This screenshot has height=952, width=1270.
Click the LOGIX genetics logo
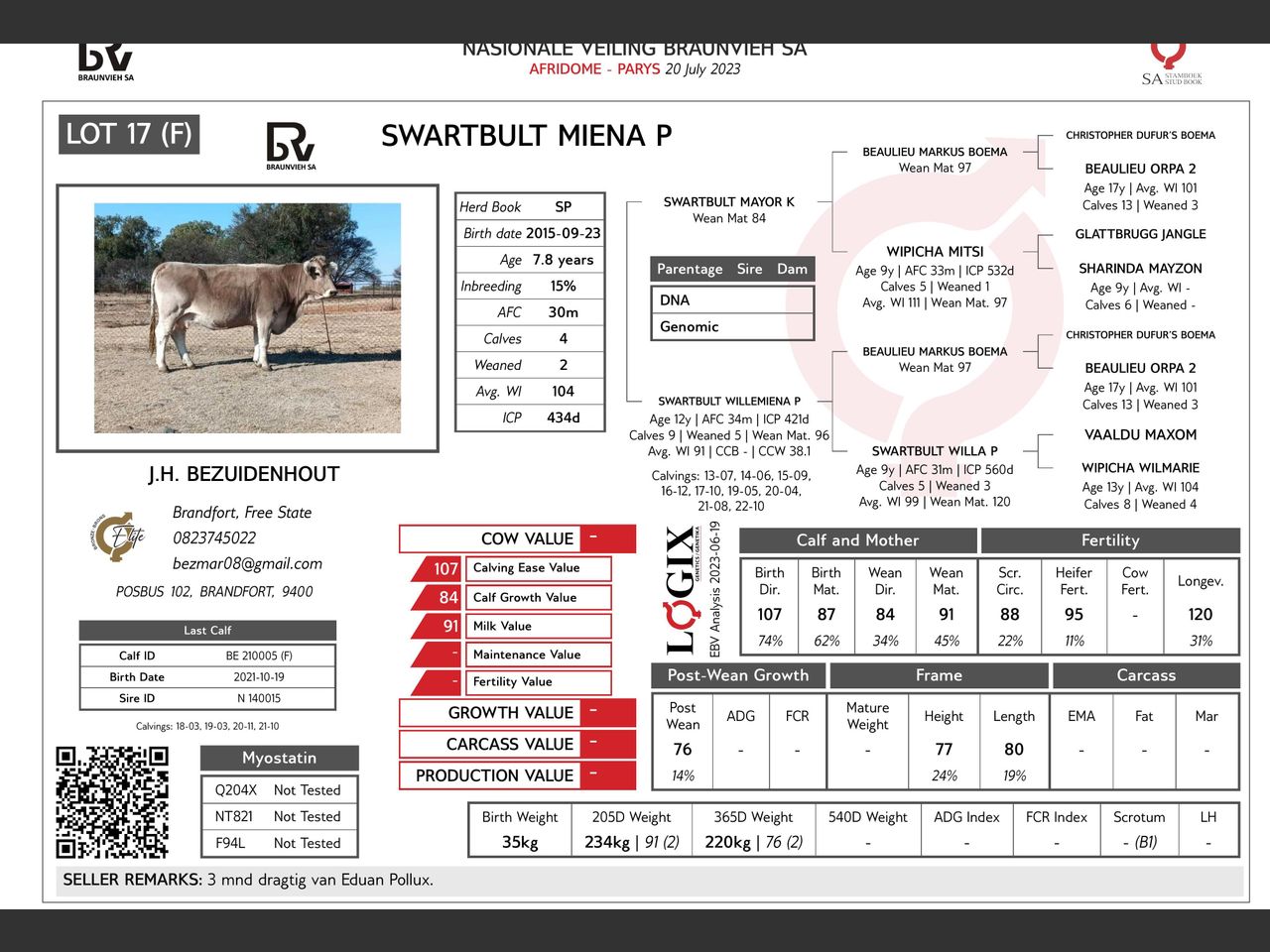[x=681, y=591]
